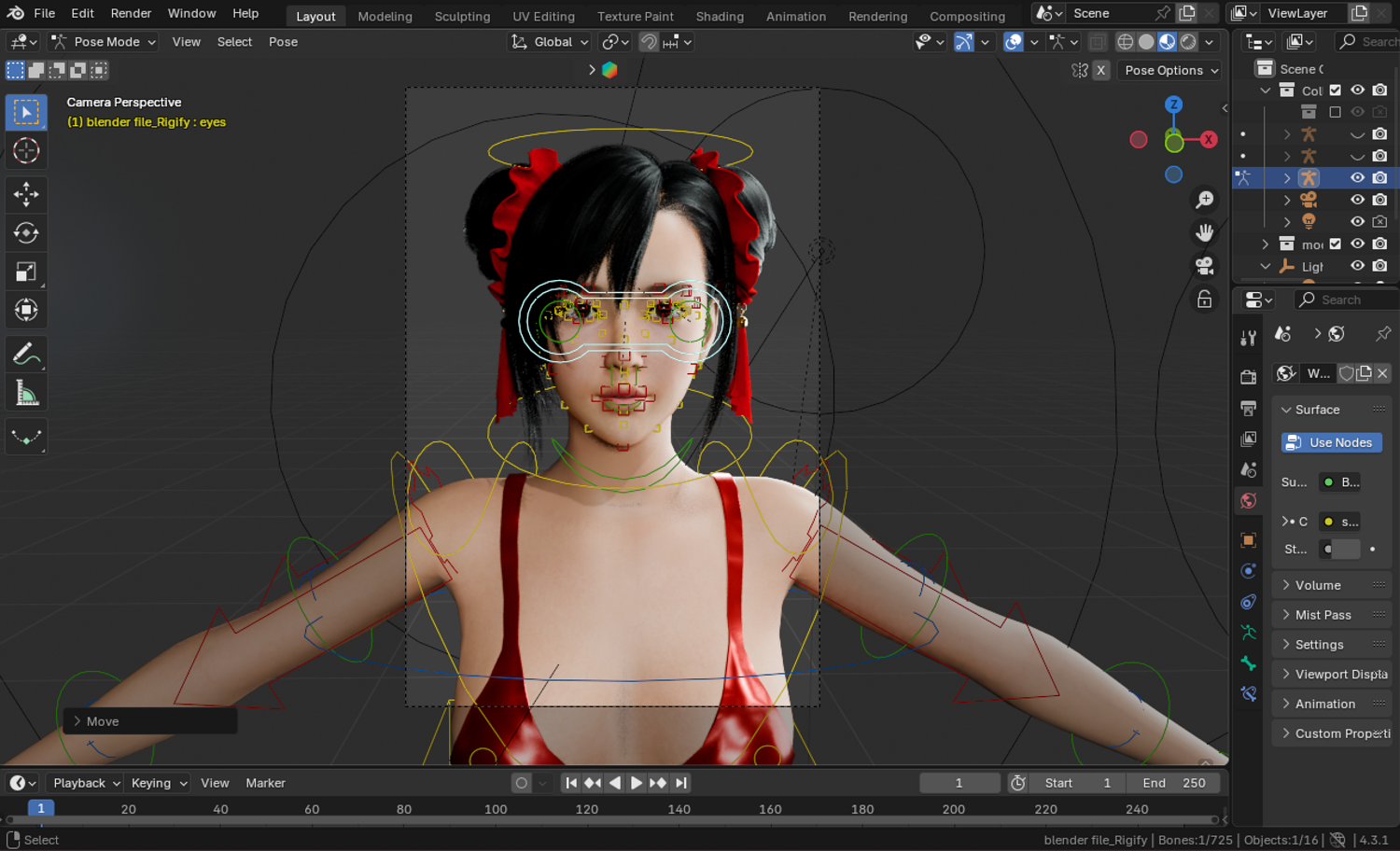Image resolution: width=1400 pixels, height=851 pixels.
Task: Select the Breakdowner pose tool
Action: point(26,437)
